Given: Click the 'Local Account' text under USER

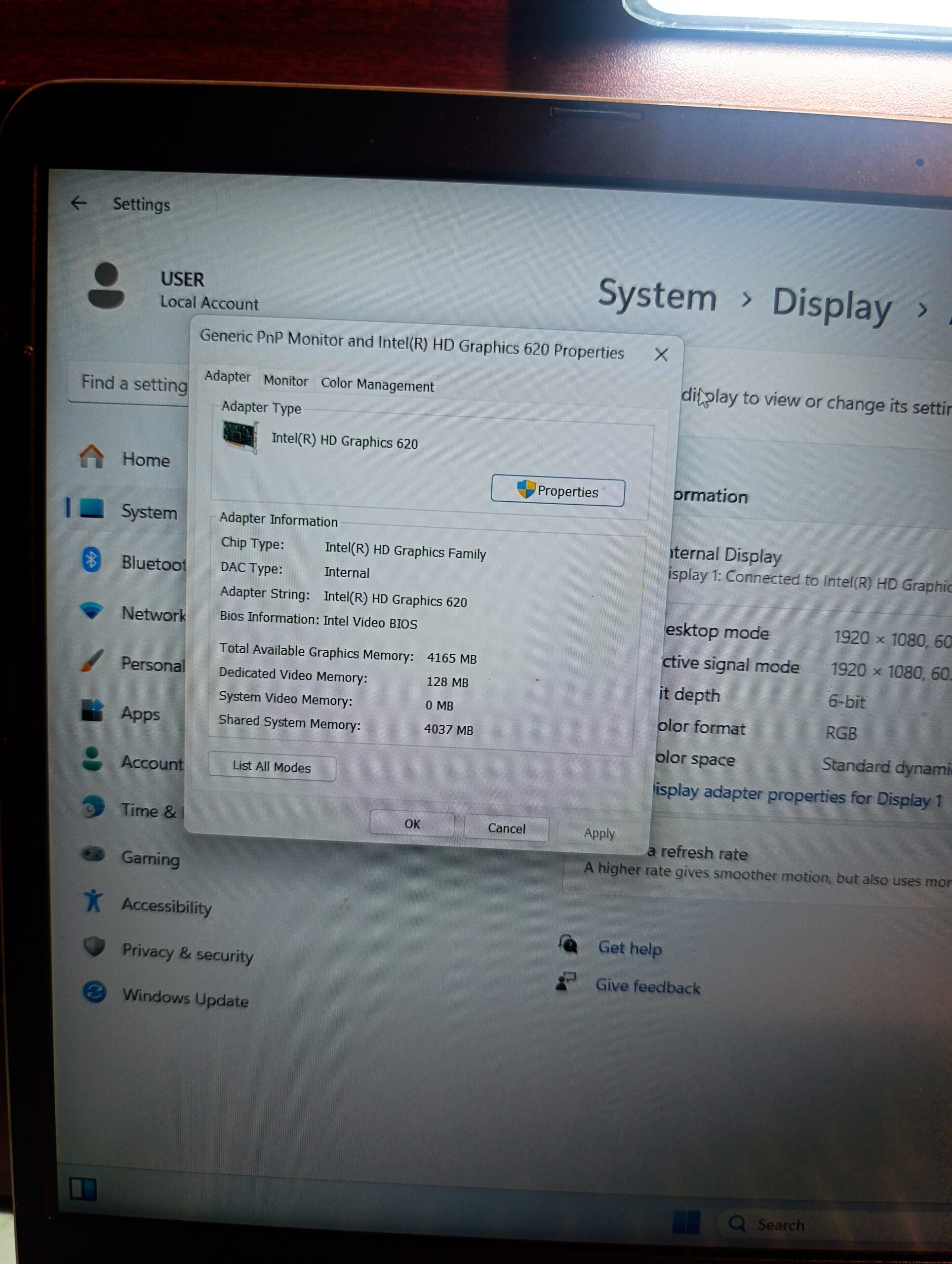Looking at the screenshot, I should pyautogui.click(x=209, y=302).
